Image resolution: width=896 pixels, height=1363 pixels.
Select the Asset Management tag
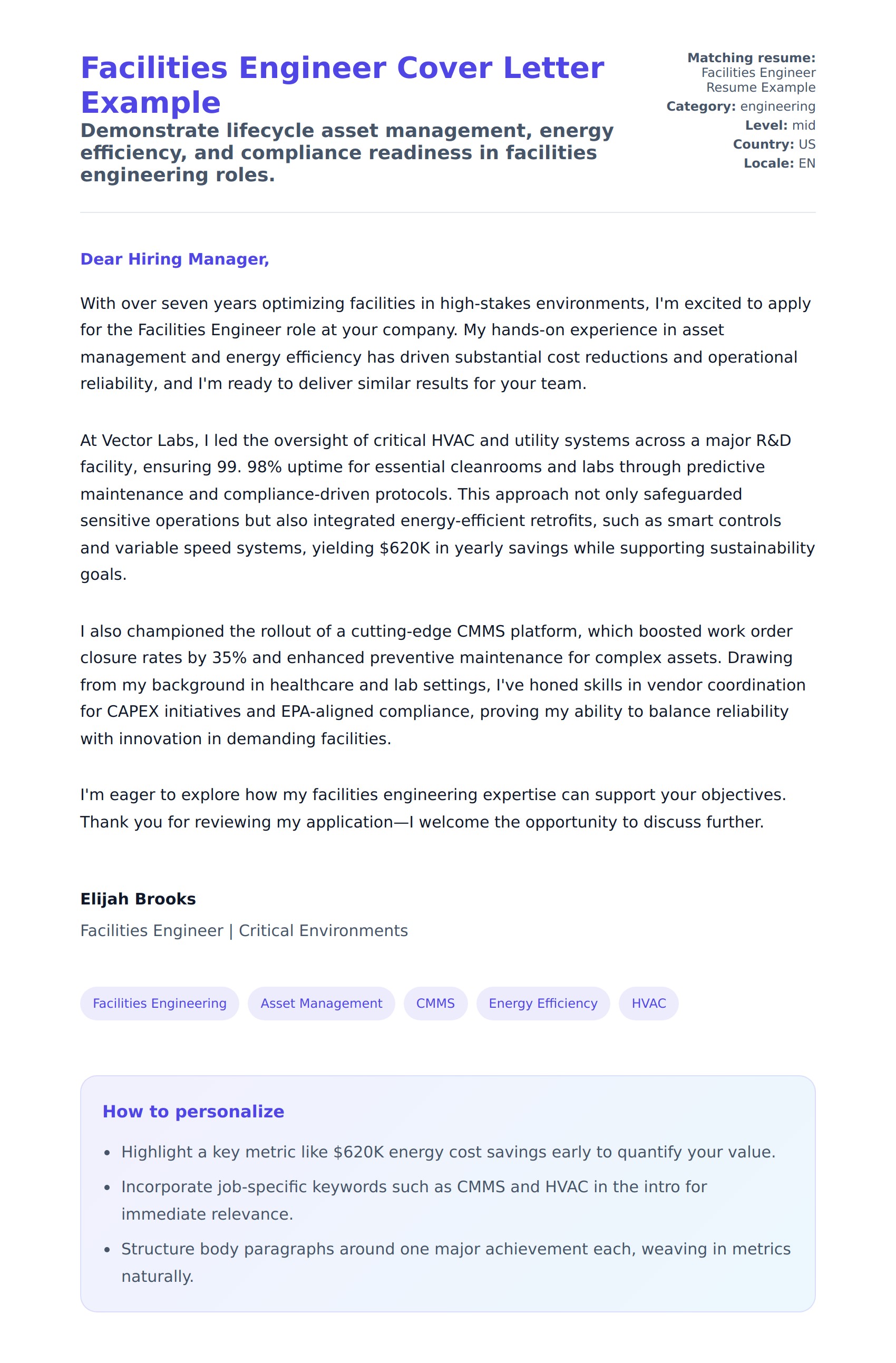[321, 1004]
